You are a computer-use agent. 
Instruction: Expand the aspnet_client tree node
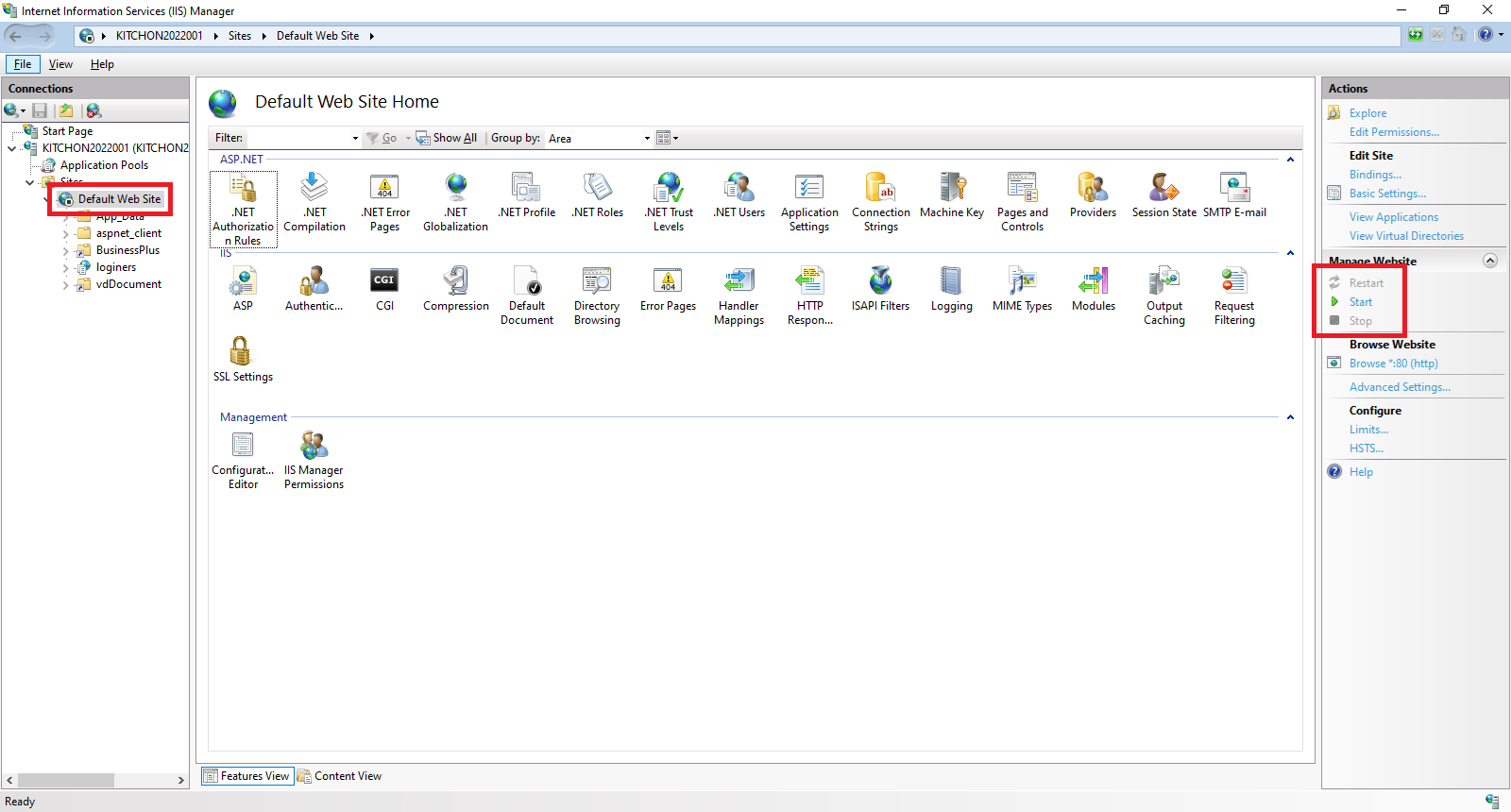pos(65,233)
